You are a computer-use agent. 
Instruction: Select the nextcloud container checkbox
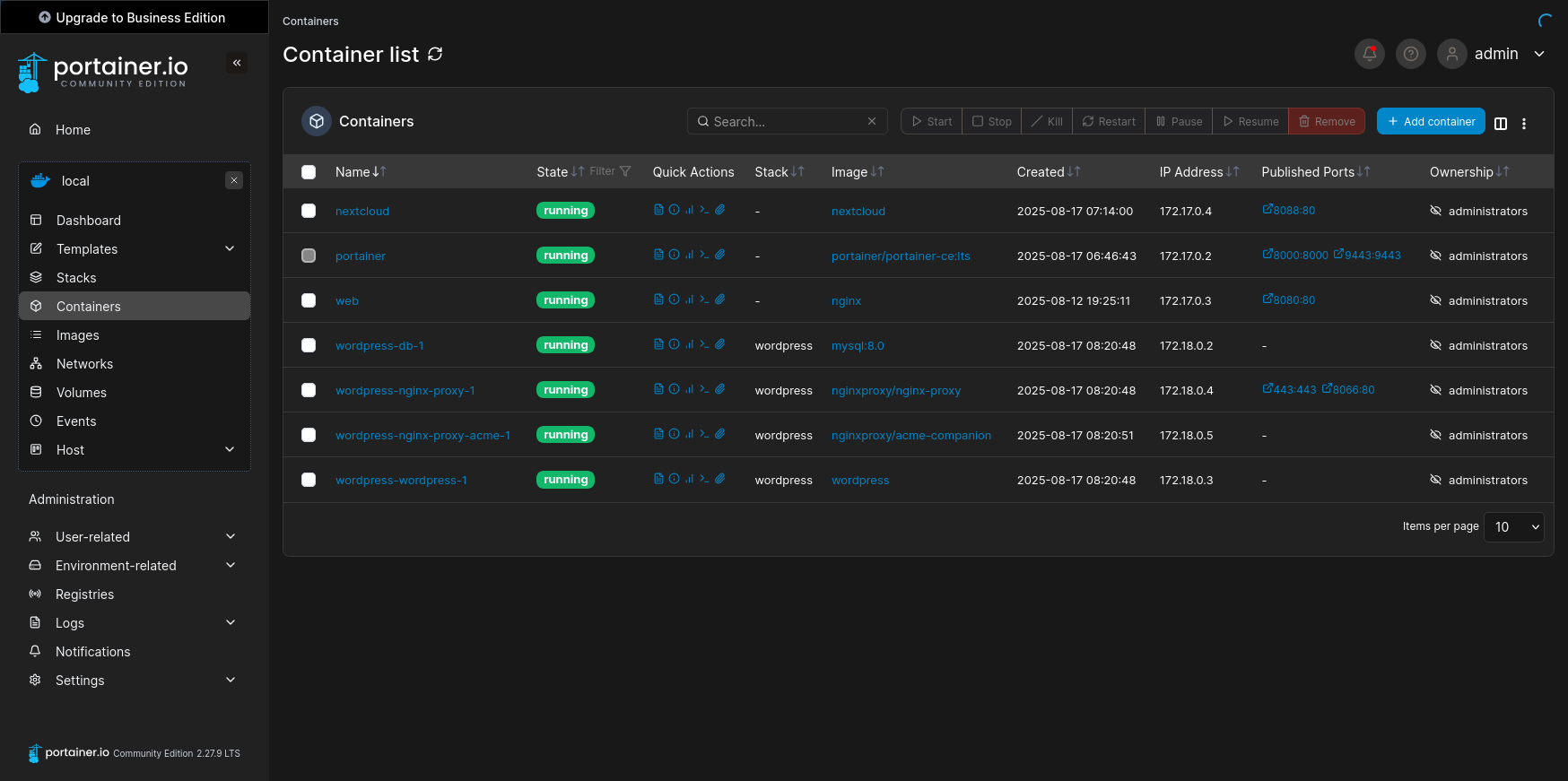click(x=309, y=211)
